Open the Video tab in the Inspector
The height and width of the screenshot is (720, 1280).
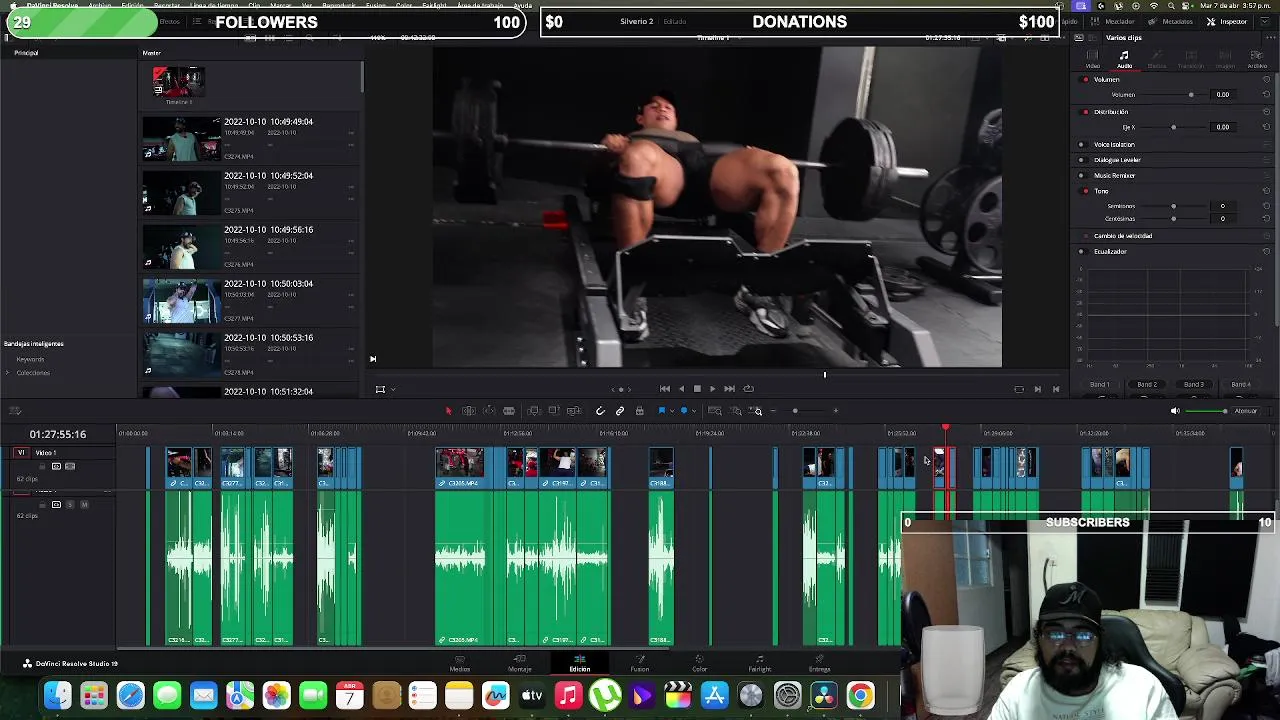point(1092,60)
